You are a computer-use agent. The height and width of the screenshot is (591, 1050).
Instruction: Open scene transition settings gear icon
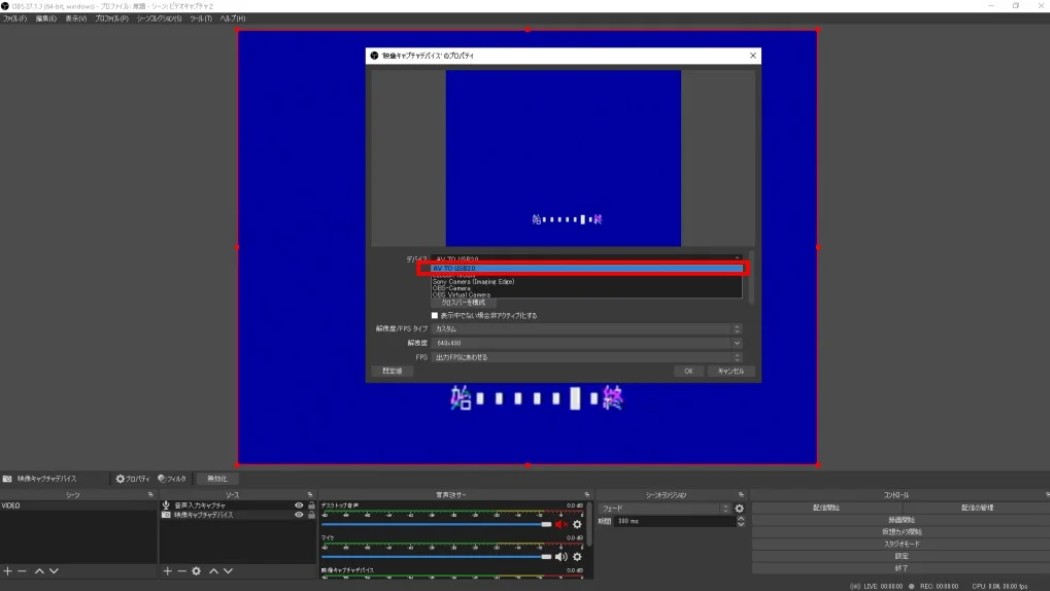(x=739, y=508)
